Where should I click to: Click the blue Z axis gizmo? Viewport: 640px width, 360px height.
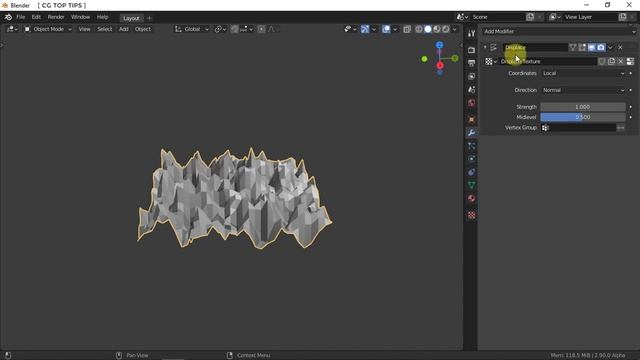click(x=439, y=45)
